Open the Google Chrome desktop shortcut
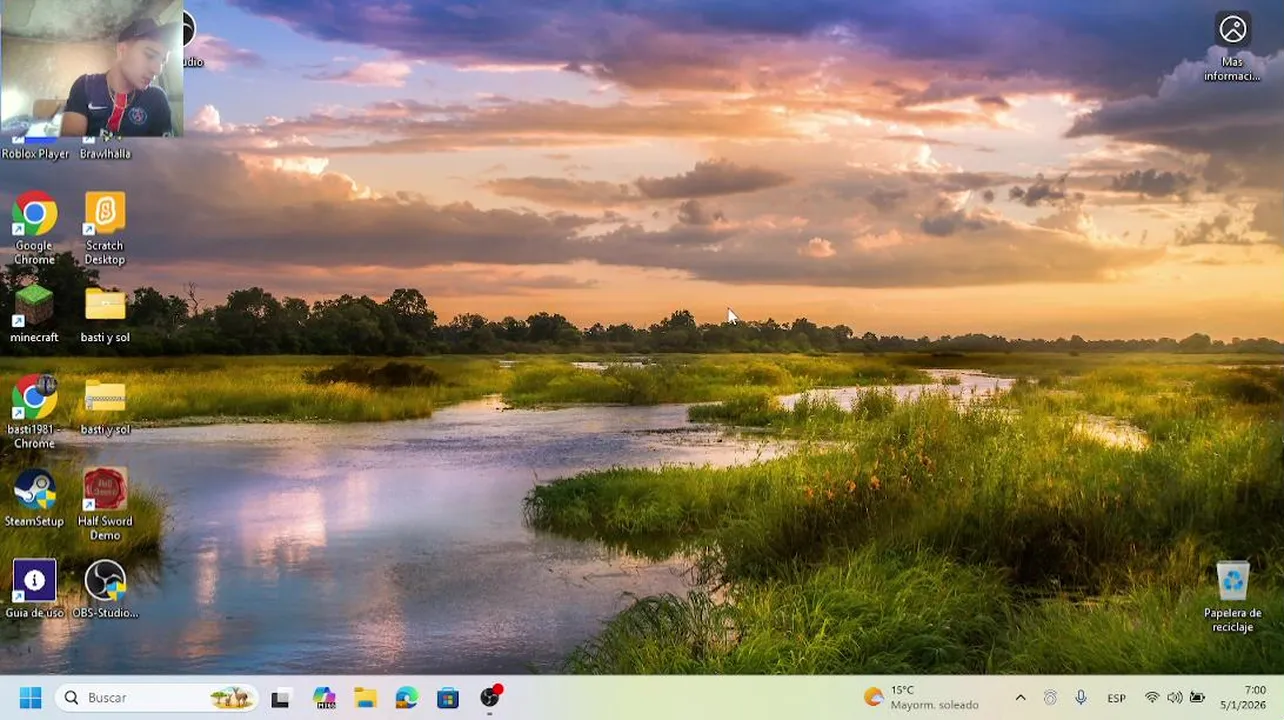This screenshot has height=720, width=1284. [x=34, y=226]
